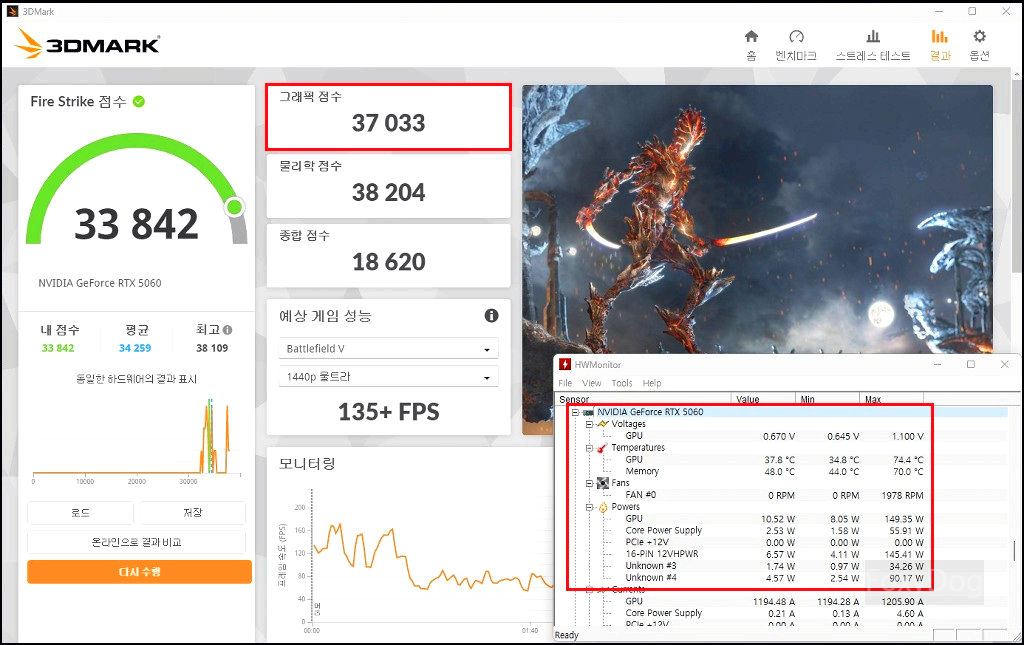Viewport: 1024px width, 645px height.
Task: Select the Core Power Supply power row
Action: tap(780, 530)
